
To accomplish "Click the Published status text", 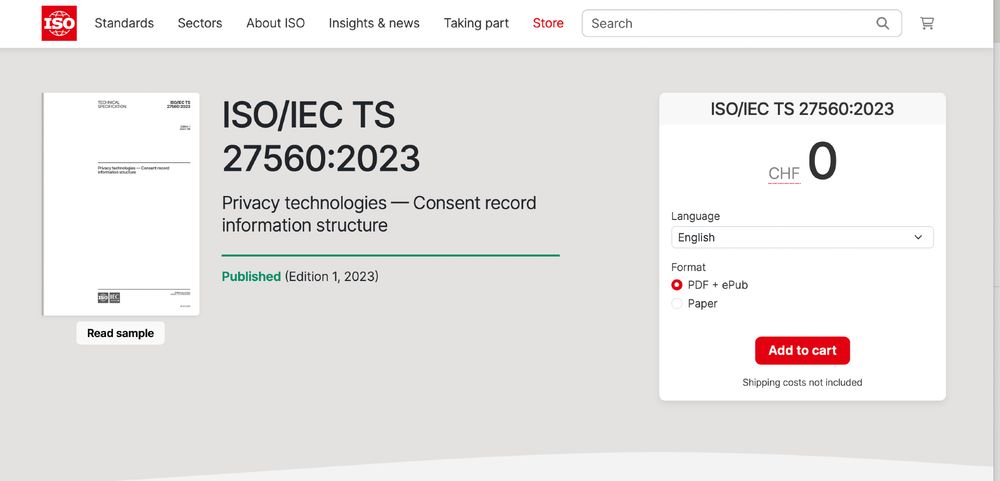I will pyautogui.click(x=251, y=276).
